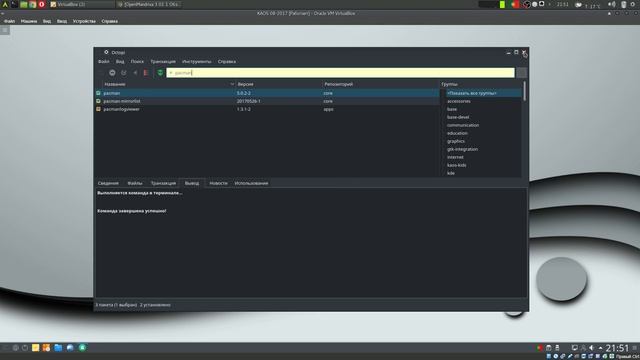Select the pacman-mirrorlist package row
The image size is (640, 360).
click(x=267, y=101)
